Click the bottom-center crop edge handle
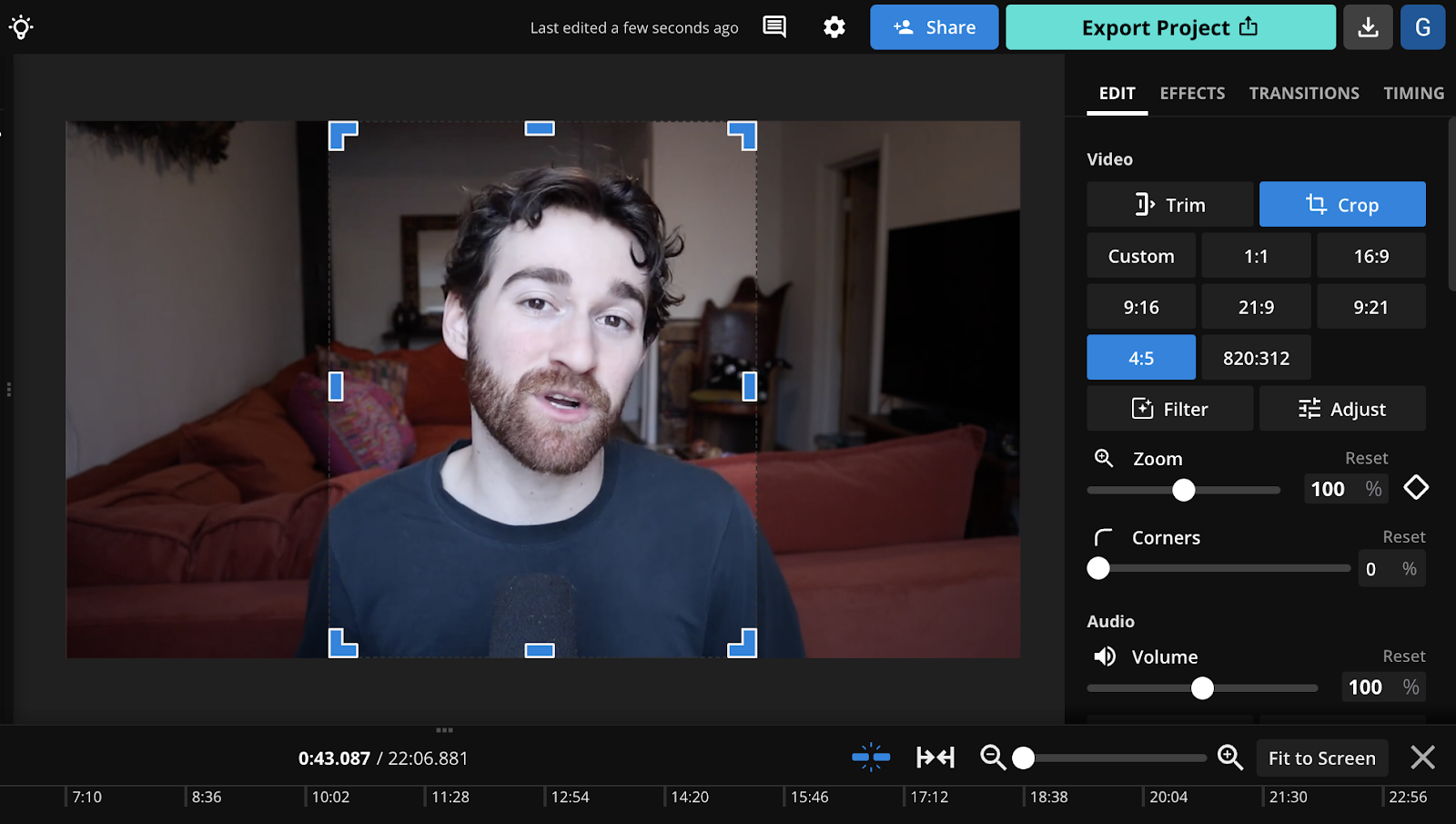Screen dimensions: 1456x824 (540, 650)
